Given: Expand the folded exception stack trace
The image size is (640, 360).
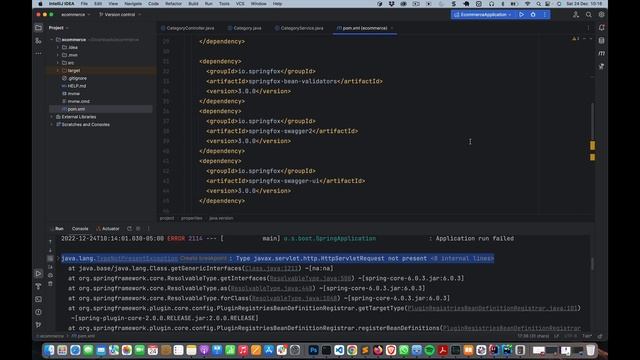Looking at the screenshot, I should tap(58, 258).
